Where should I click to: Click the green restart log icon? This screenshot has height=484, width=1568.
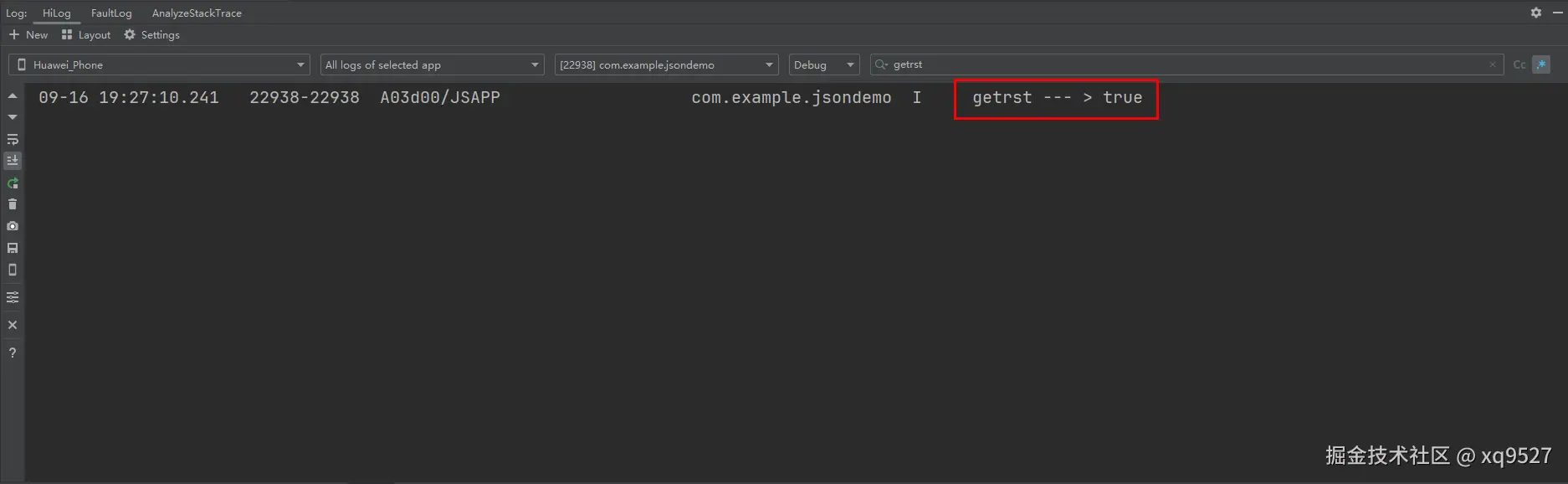pyautogui.click(x=13, y=183)
